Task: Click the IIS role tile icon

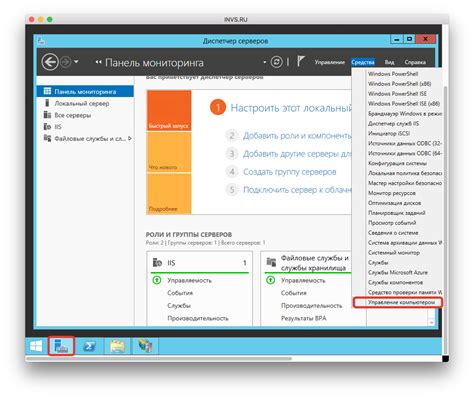Action: (157, 262)
